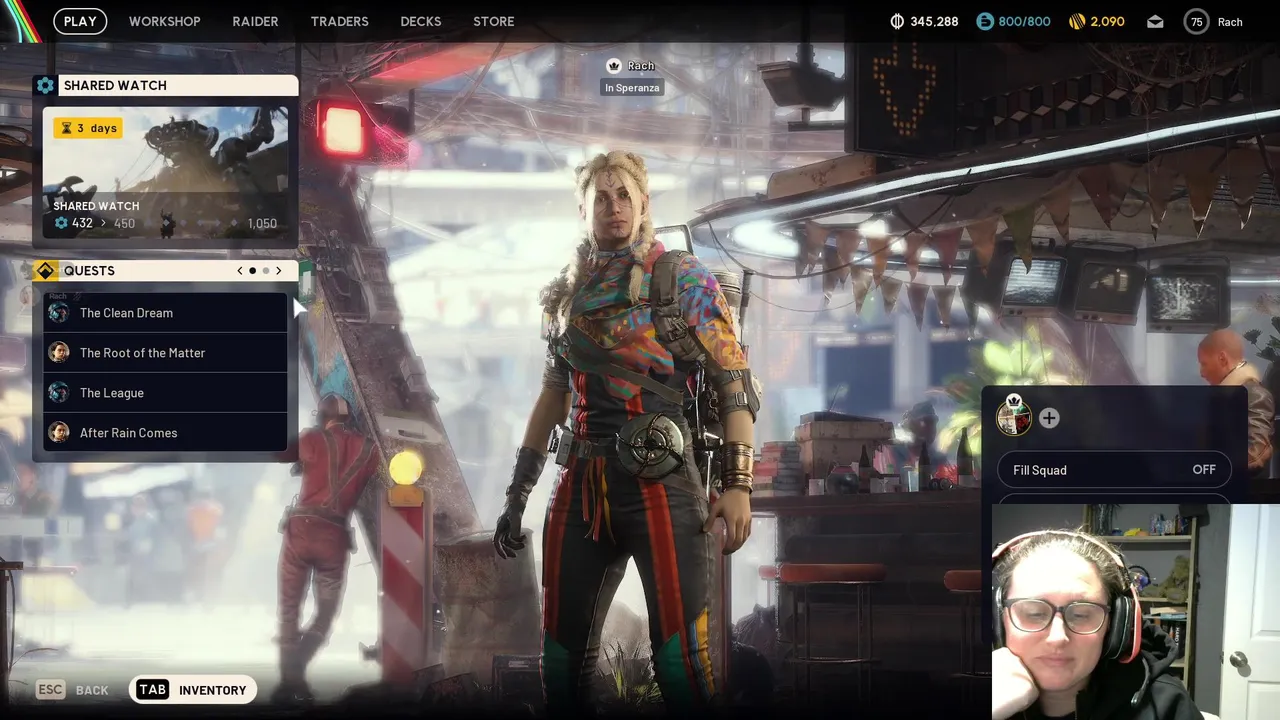Toggle the Fill Squad option
This screenshot has height=720, width=1280.
tap(1114, 470)
